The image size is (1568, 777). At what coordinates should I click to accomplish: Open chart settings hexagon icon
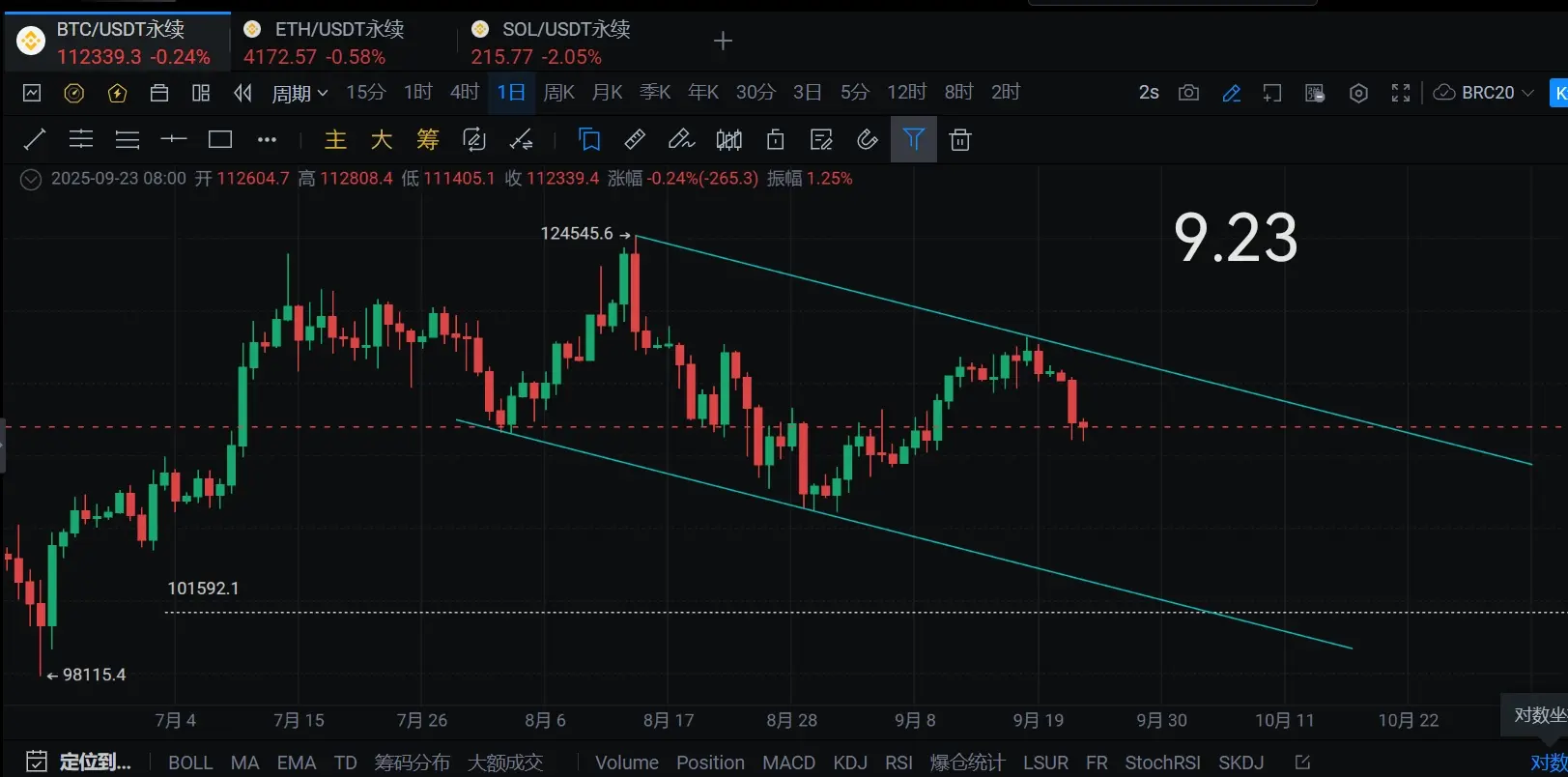tap(1358, 93)
